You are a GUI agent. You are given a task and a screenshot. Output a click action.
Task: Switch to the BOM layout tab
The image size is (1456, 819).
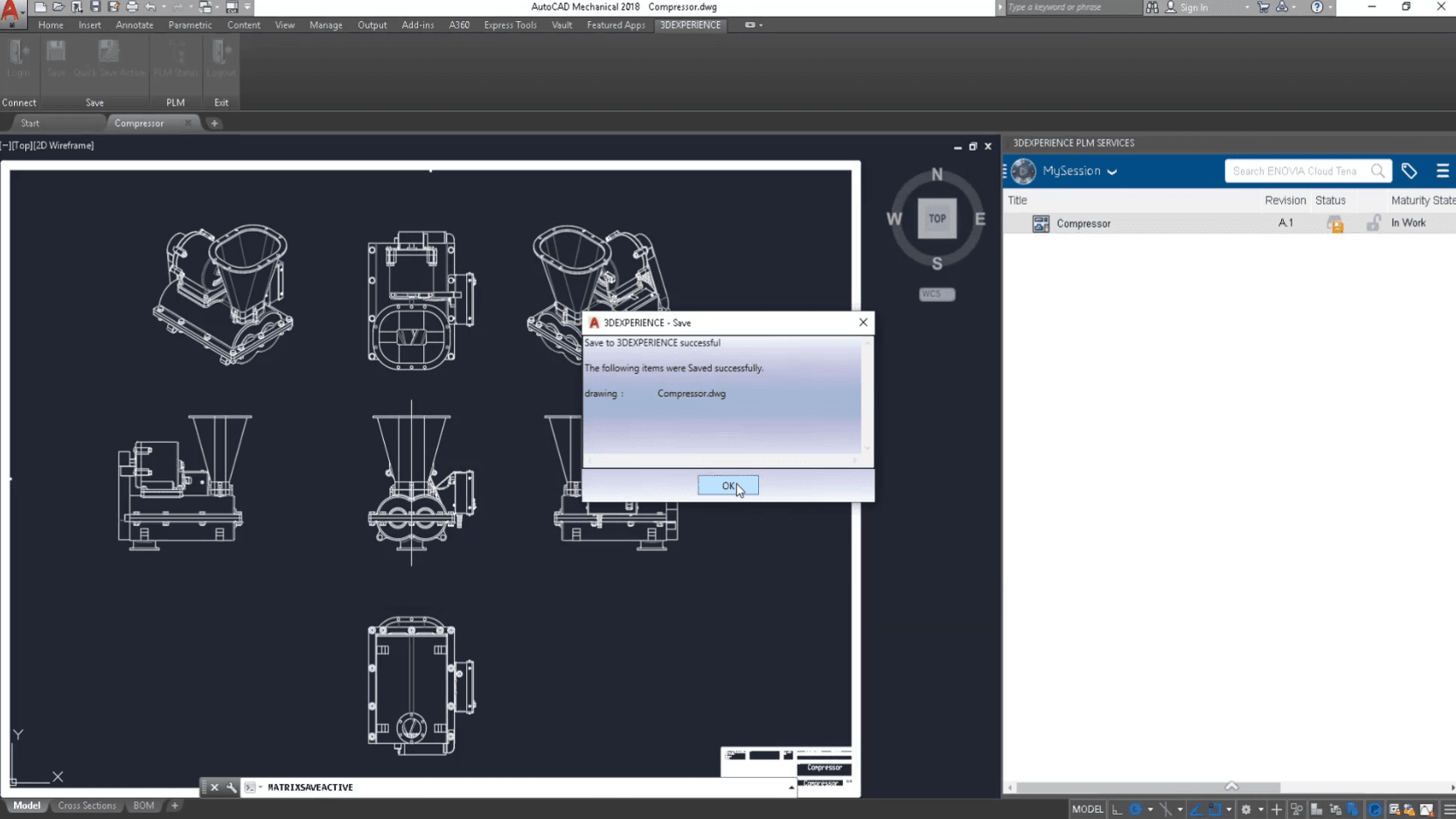(x=143, y=806)
